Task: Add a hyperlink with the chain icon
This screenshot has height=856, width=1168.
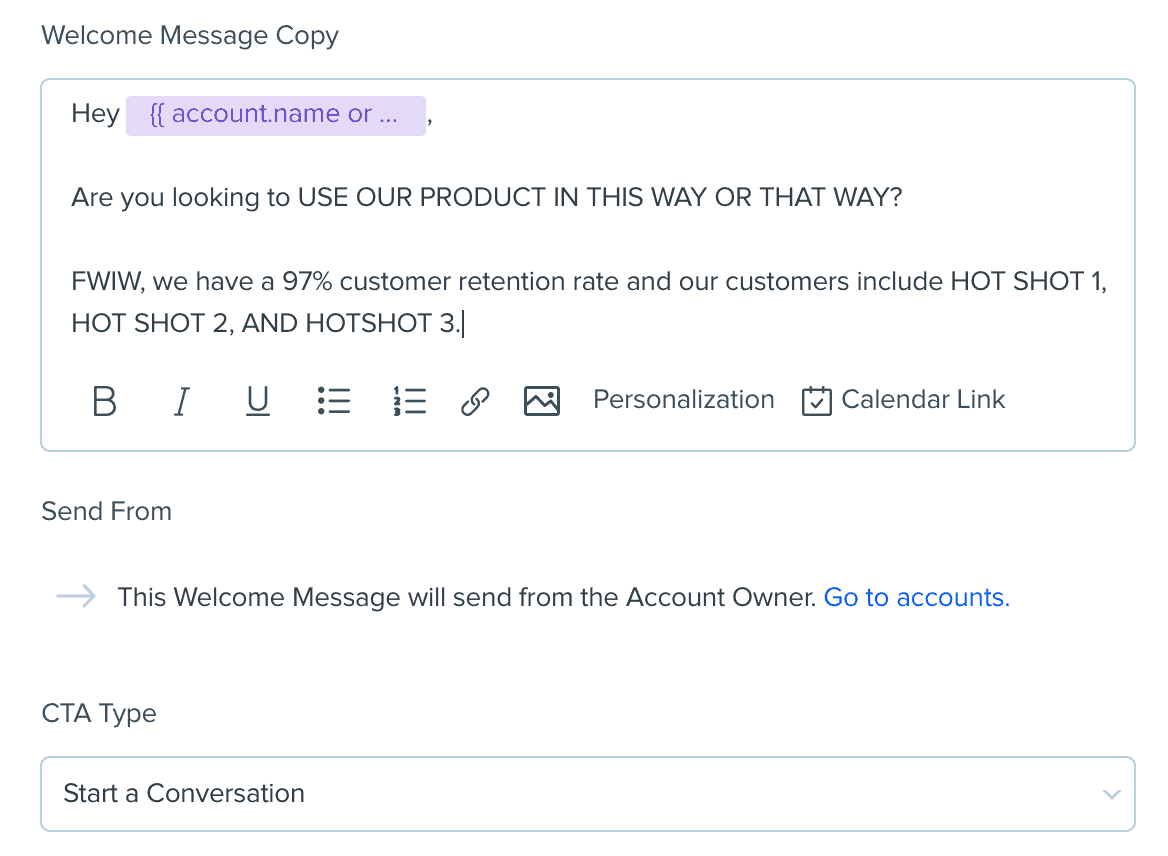Action: [x=475, y=401]
